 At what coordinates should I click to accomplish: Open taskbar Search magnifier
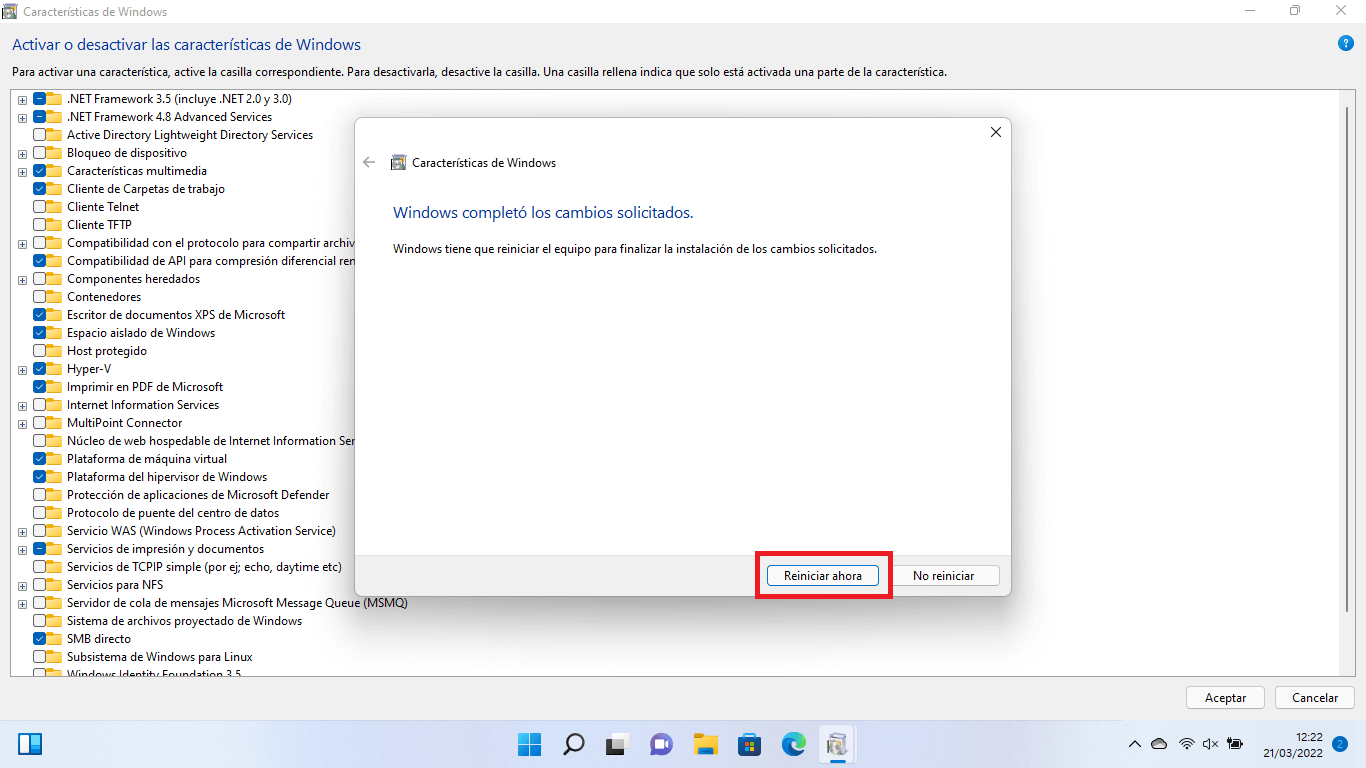pos(573,744)
